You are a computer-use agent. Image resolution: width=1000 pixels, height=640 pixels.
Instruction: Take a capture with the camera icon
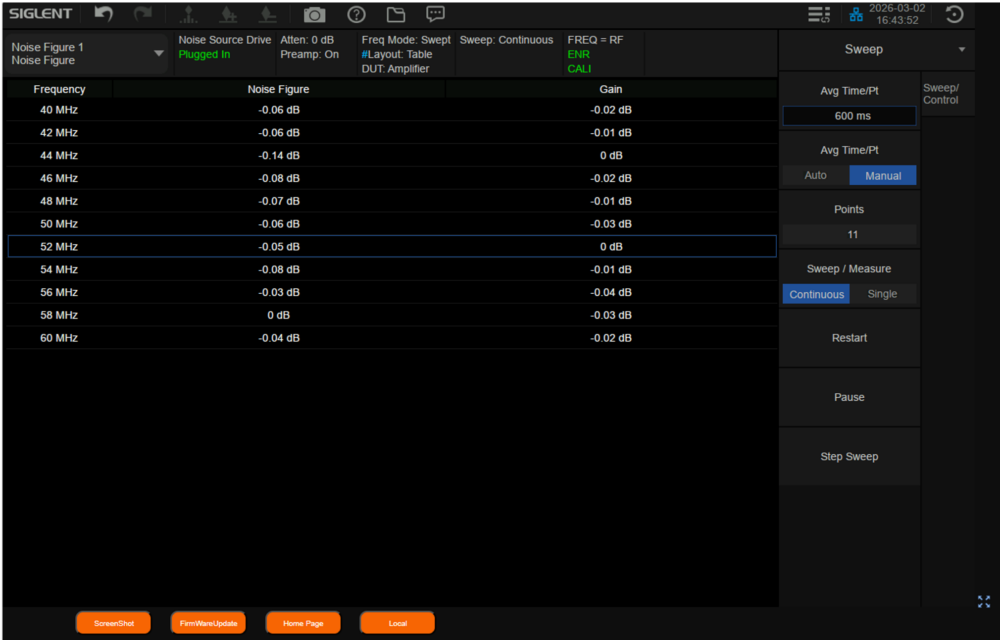pos(314,14)
